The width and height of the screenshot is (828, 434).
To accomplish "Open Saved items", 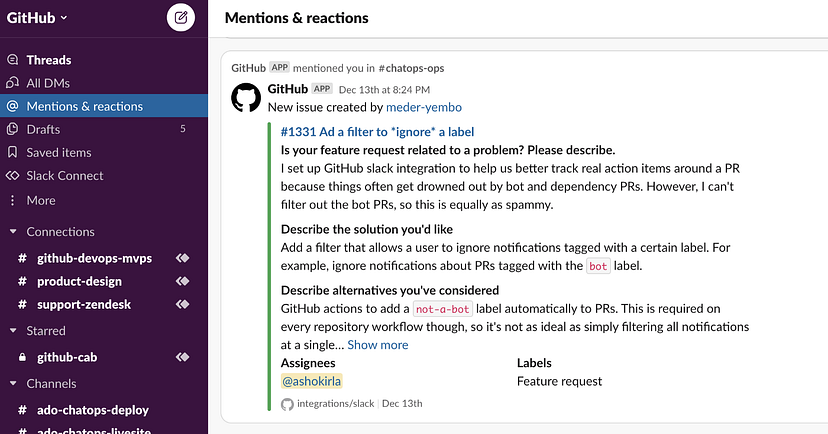I will pyautogui.click(x=59, y=152).
